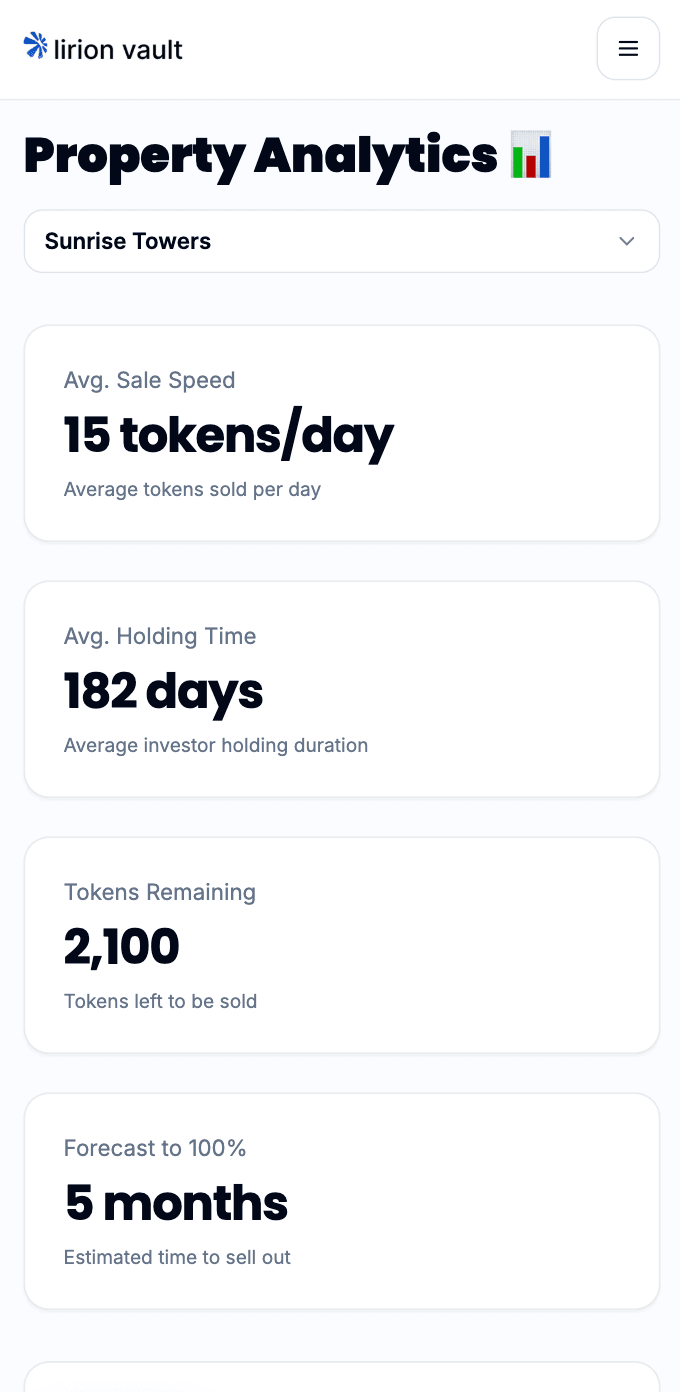Click the bar chart emoji beside the heading
Image resolution: width=680 pixels, height=1392 pixels.
coord(531,156)
